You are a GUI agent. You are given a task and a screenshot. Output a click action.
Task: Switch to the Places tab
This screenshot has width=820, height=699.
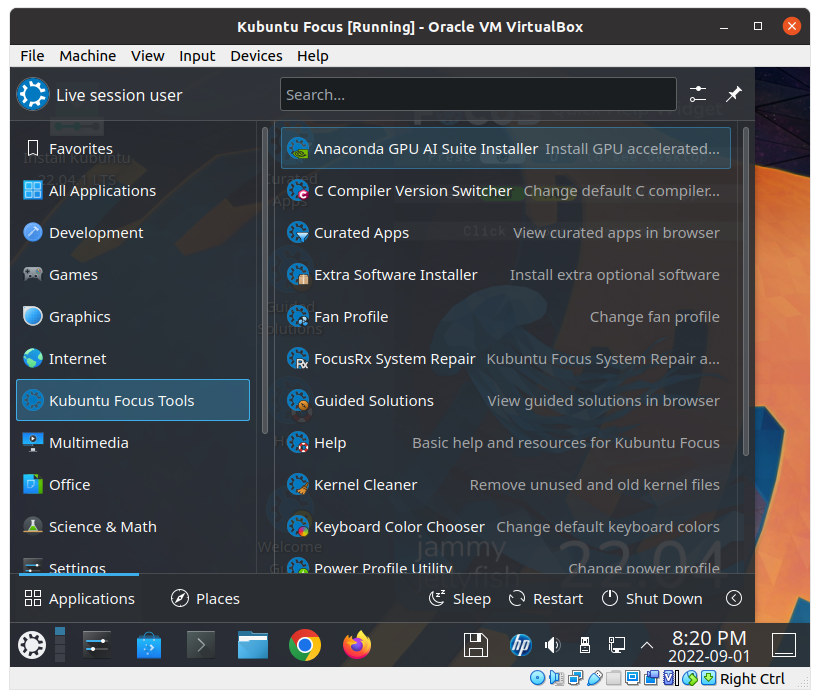[205, 598]
